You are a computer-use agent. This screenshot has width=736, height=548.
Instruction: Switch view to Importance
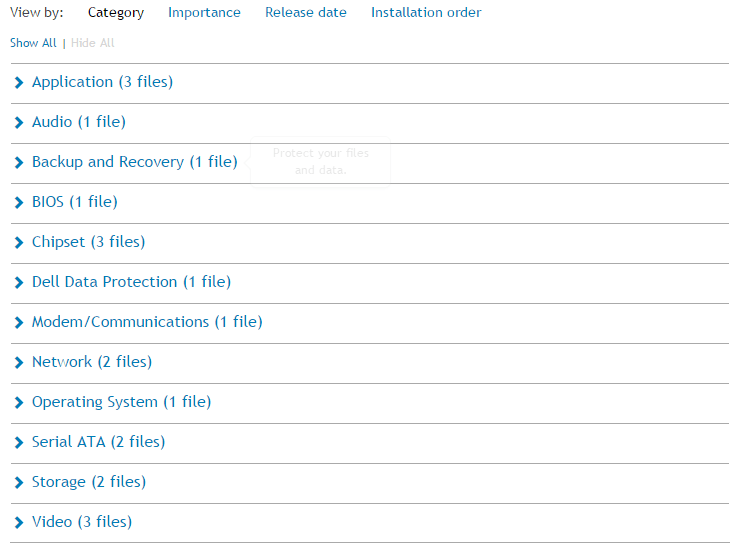click(204, 12)
